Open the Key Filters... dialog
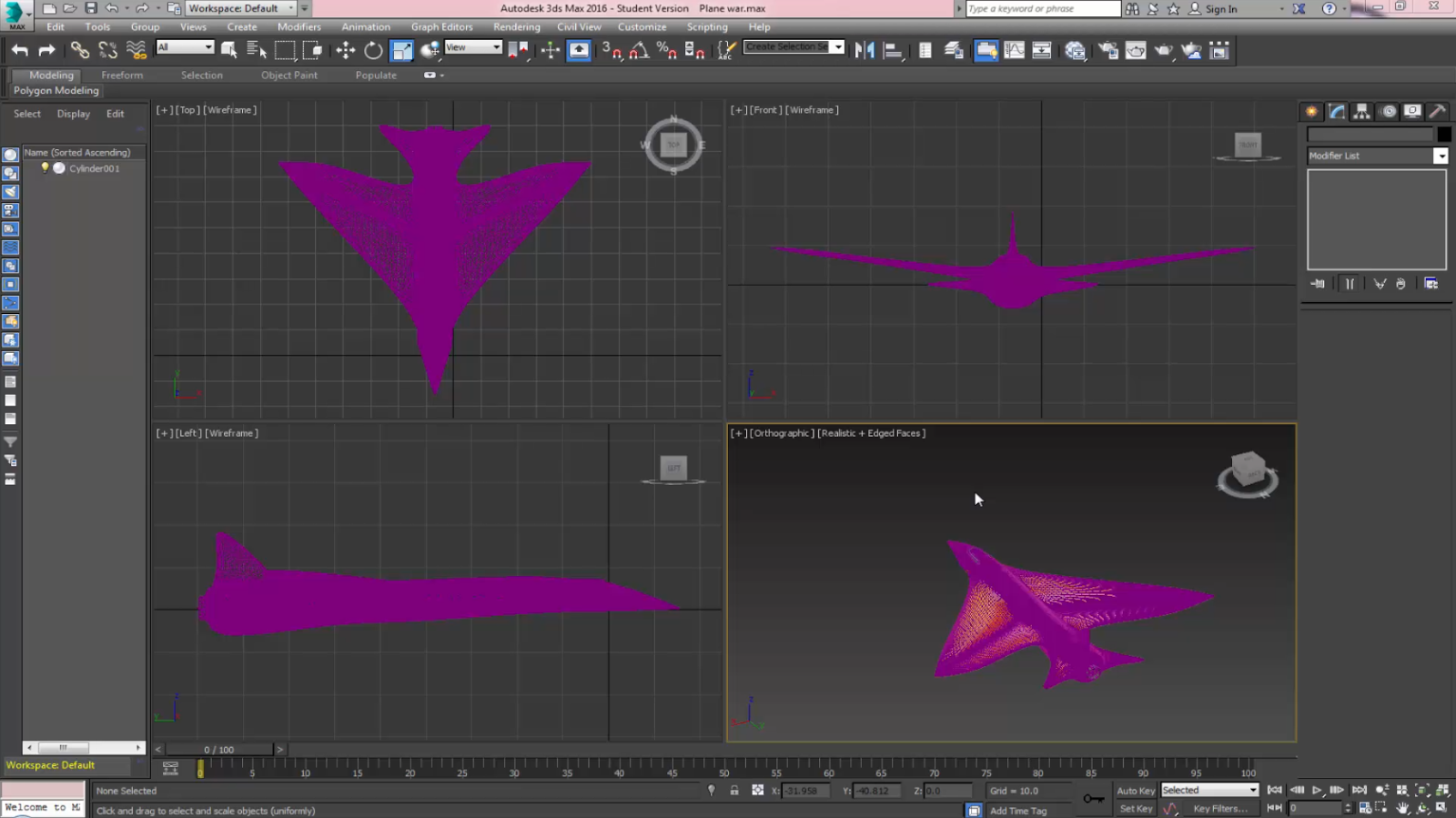Image resolution: width=1456 pixels, height=818 pixels. coord(1220,808)
